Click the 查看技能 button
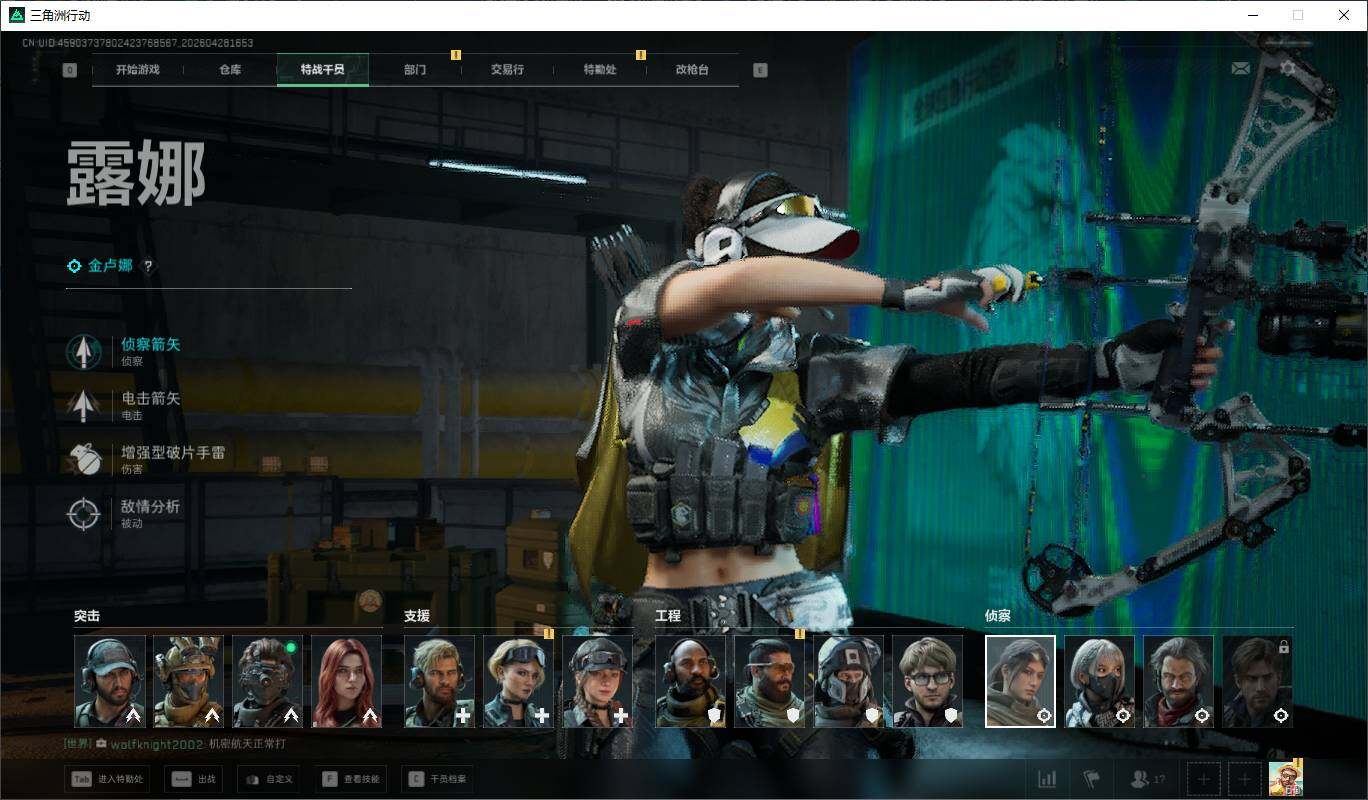The height and width of the screenshot is (800, 1368). point(350,779)
